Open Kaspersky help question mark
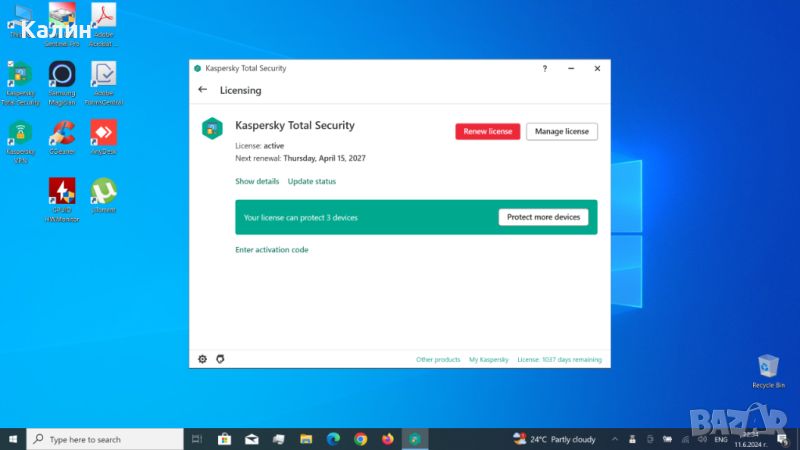The height and width of the screenshot is (450, 800). [544, 68]
